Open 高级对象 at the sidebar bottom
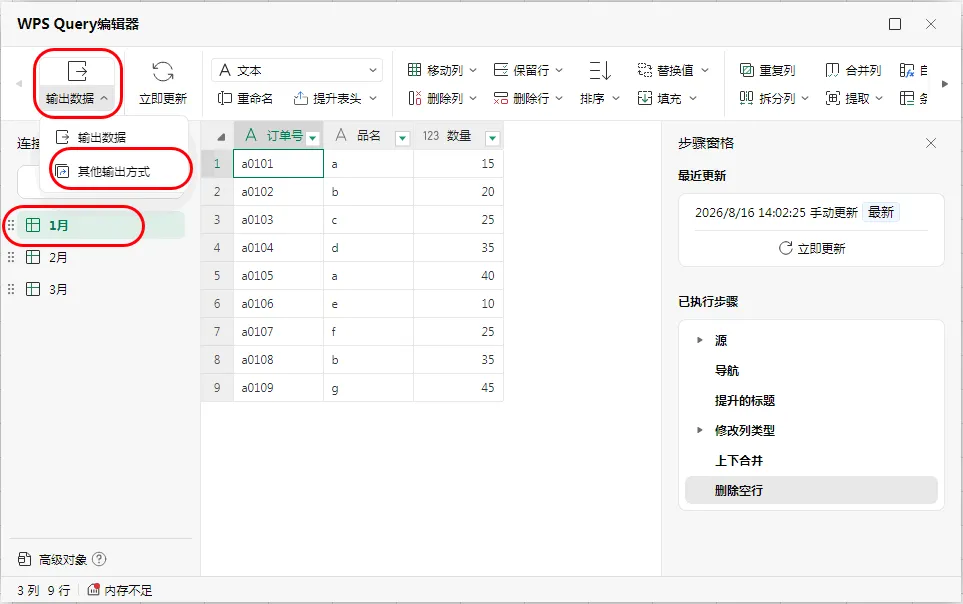Image resolution: width=963 pixels, height=604 pixels. 53,559
